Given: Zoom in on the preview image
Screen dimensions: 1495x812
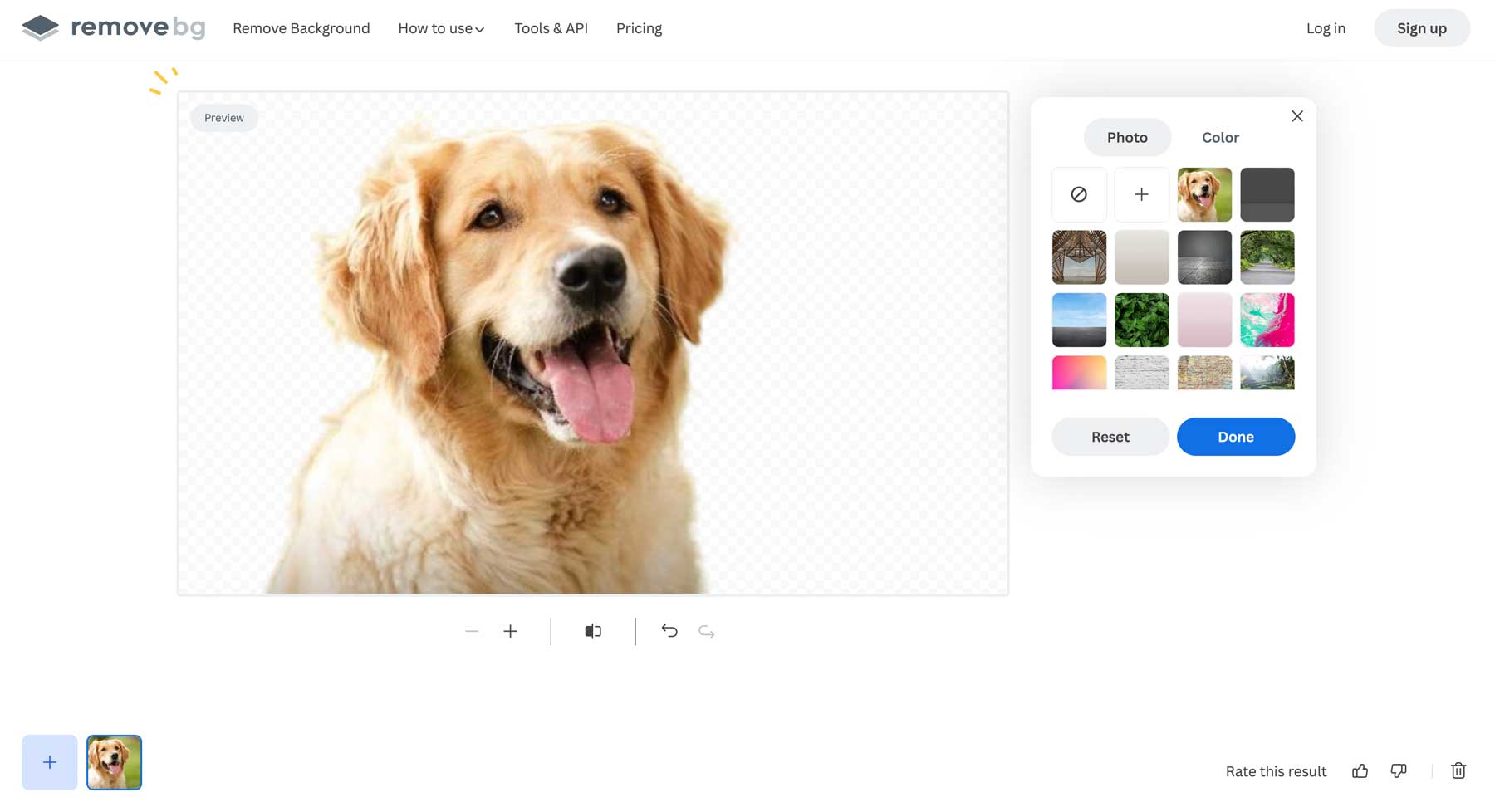Looking at the screenshot, I should [510, 631].
